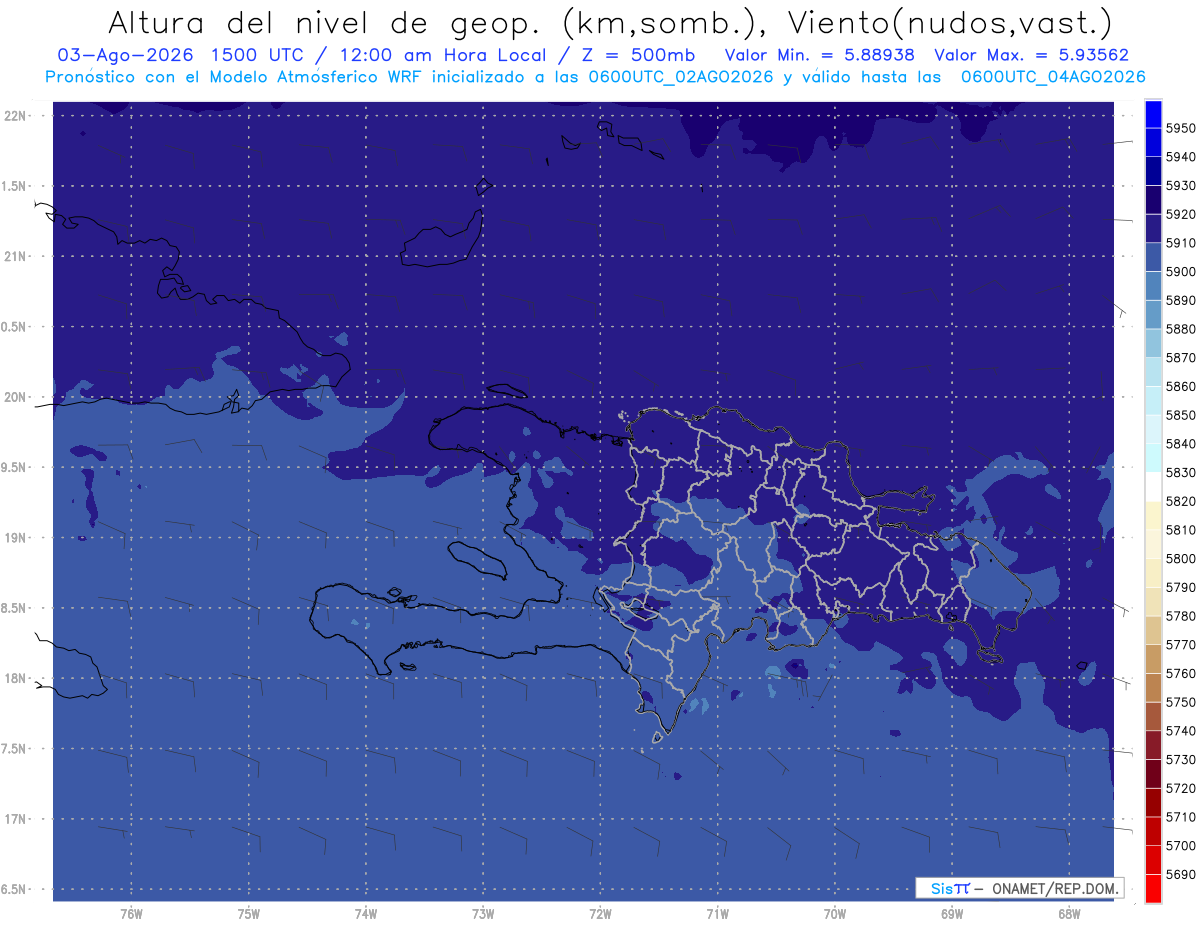Click the 21N latitude label
The image size is (1200, 927).
[x=16, y=256]
